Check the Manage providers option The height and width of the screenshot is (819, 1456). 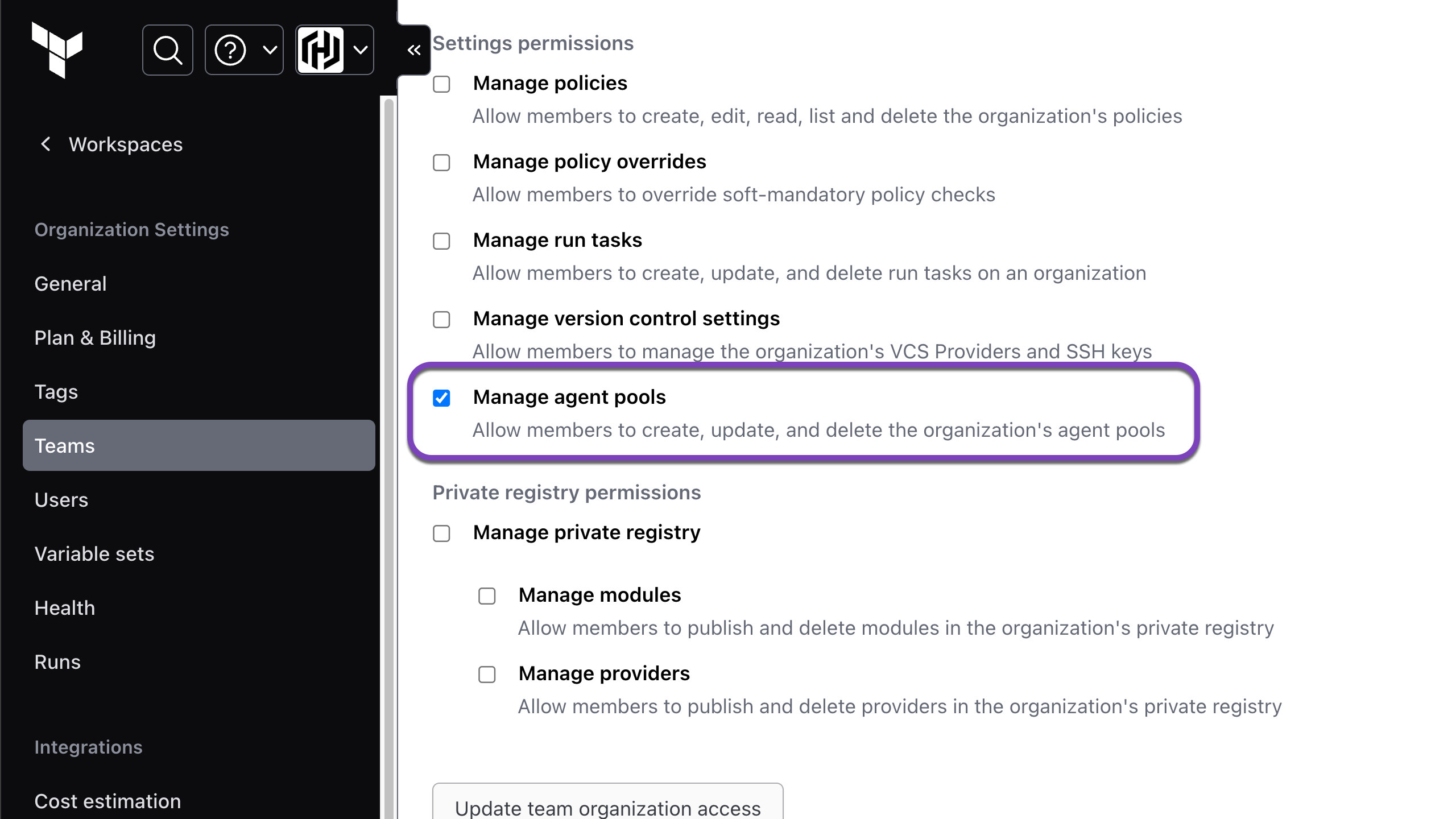tap(487, 675)
